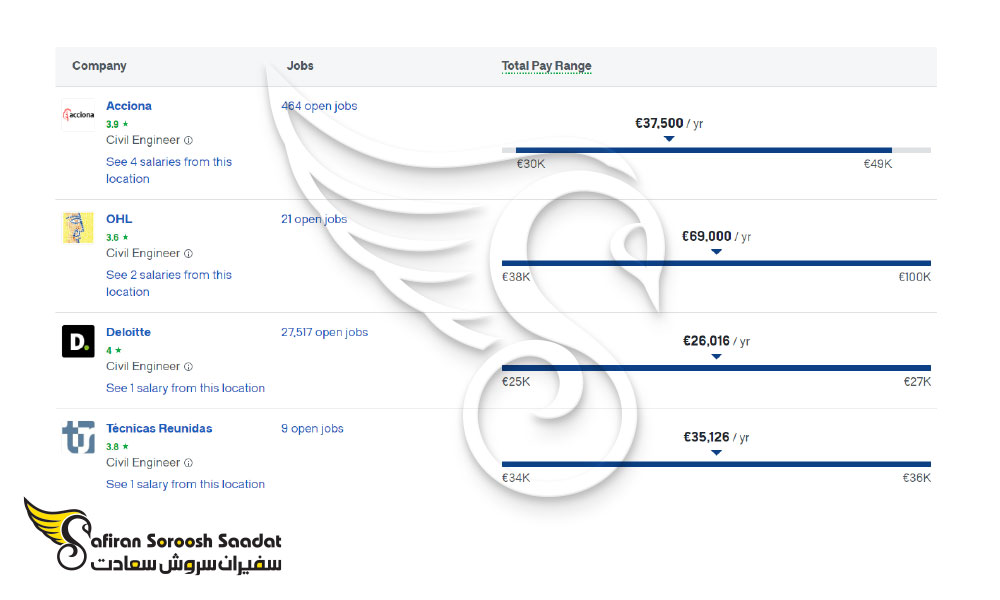
Task: Click info icon beside OHL Civil Engineer
Action: pos(188,253)
